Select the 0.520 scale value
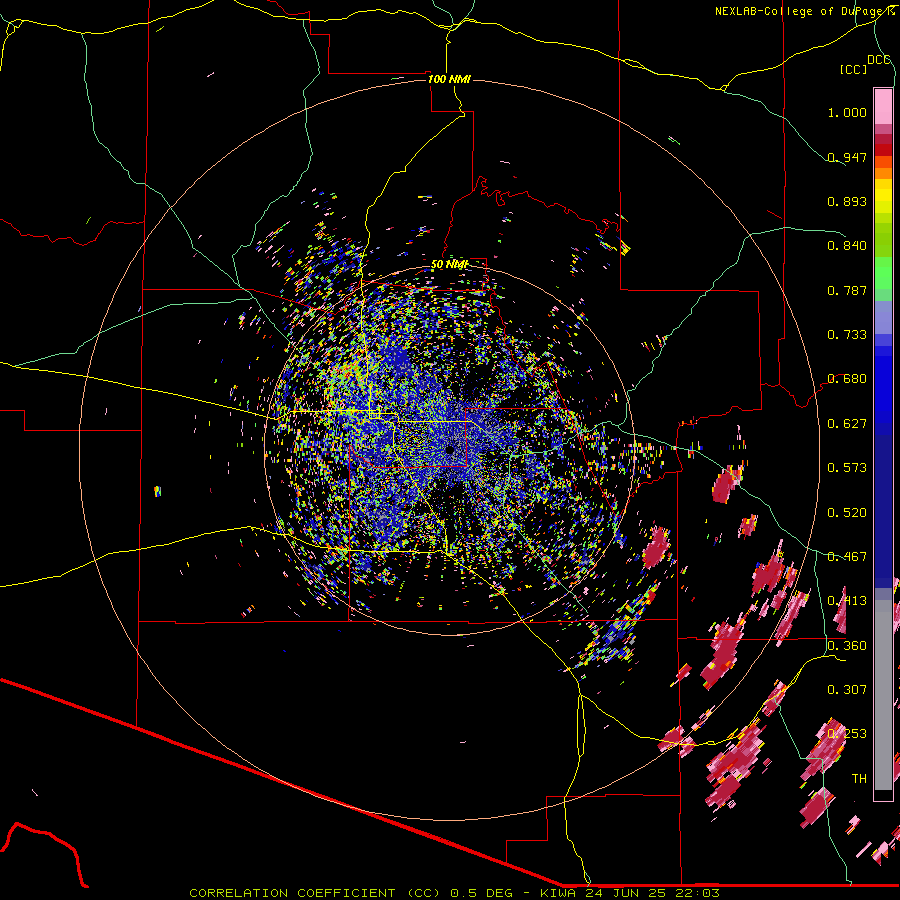Screen dimensions: 900x900 847,513
